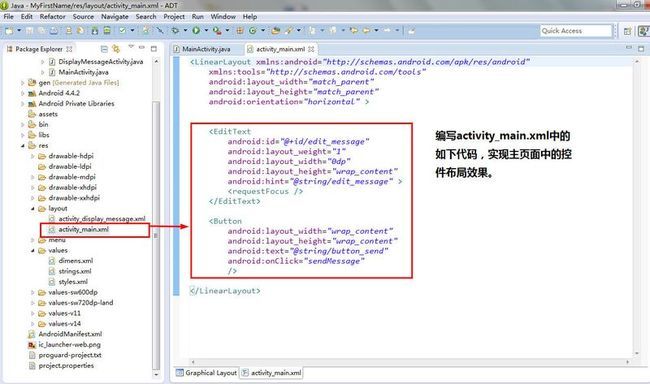This screenshot has height=384, width=650.
Task: Click the Quick Access search field
Action: (576, 31)
